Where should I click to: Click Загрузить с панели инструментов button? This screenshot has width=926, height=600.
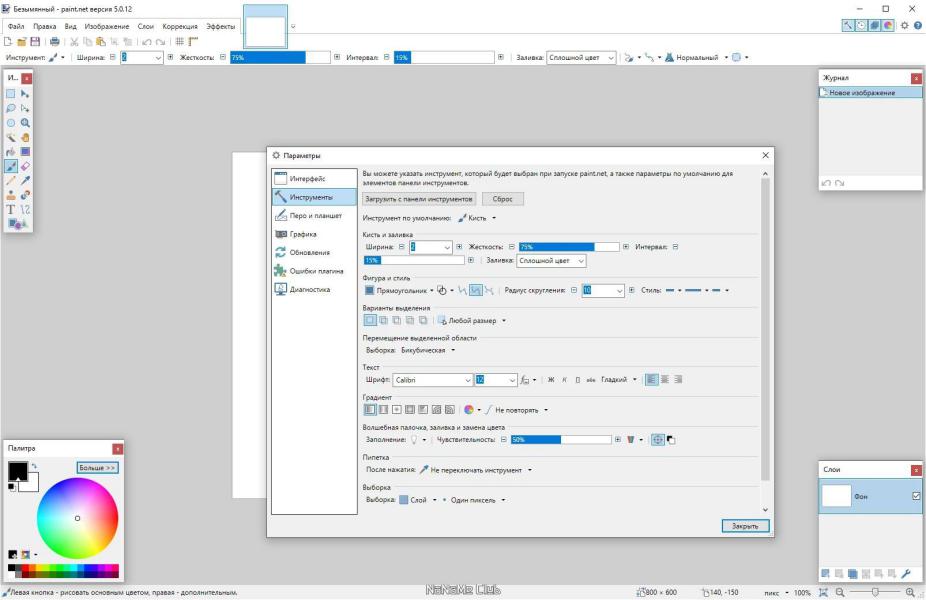click(x=419, y=199)
